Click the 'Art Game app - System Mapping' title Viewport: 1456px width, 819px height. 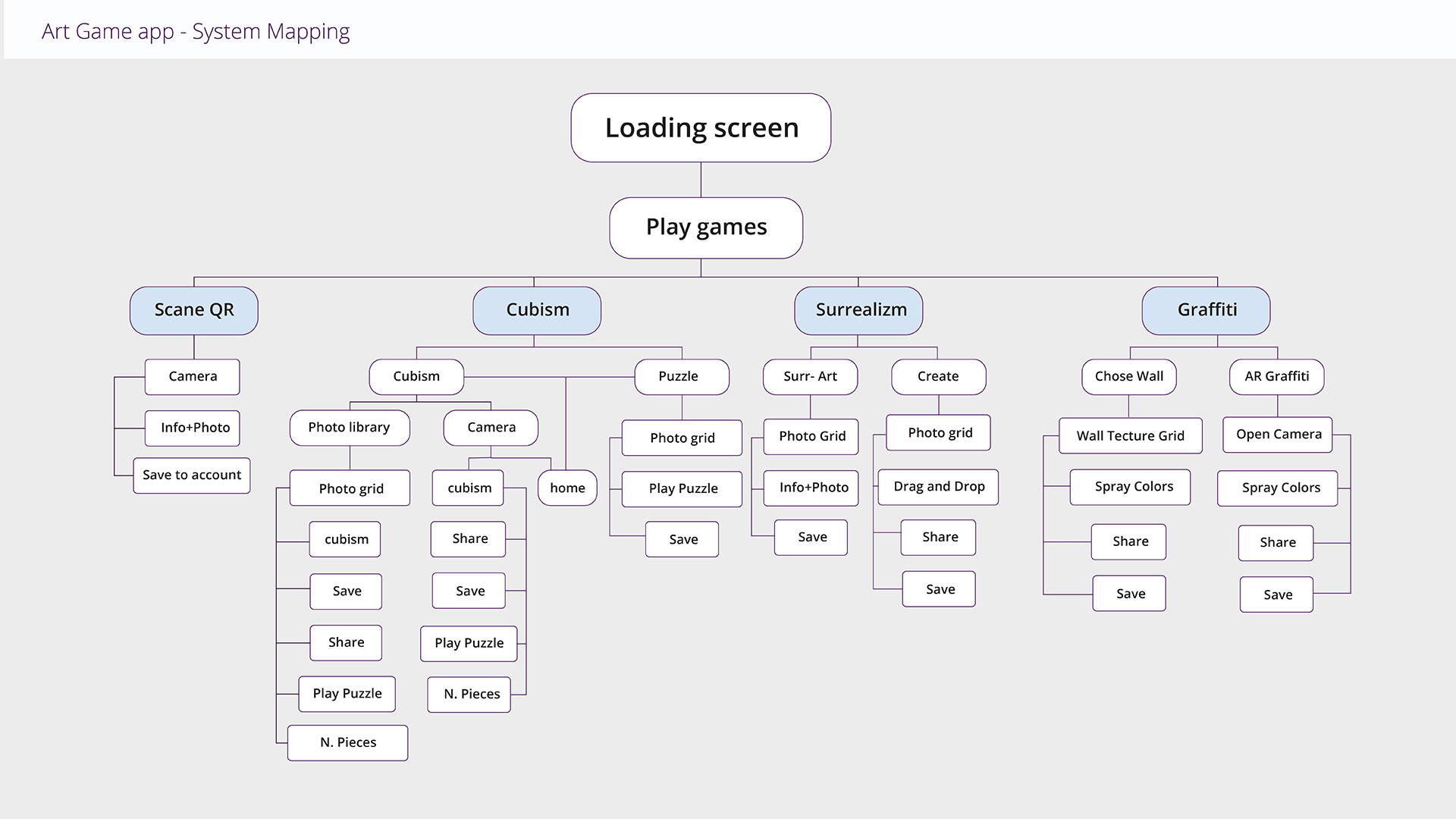[x=196, y=31]
